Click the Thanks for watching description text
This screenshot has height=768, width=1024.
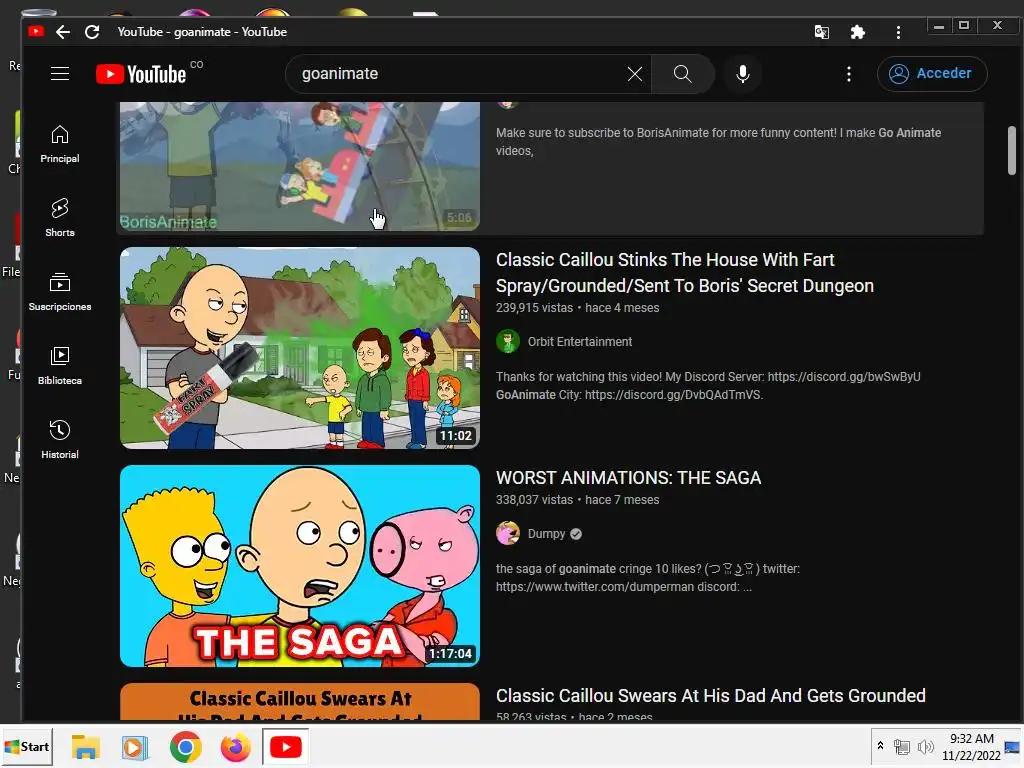tap(708, 386)
